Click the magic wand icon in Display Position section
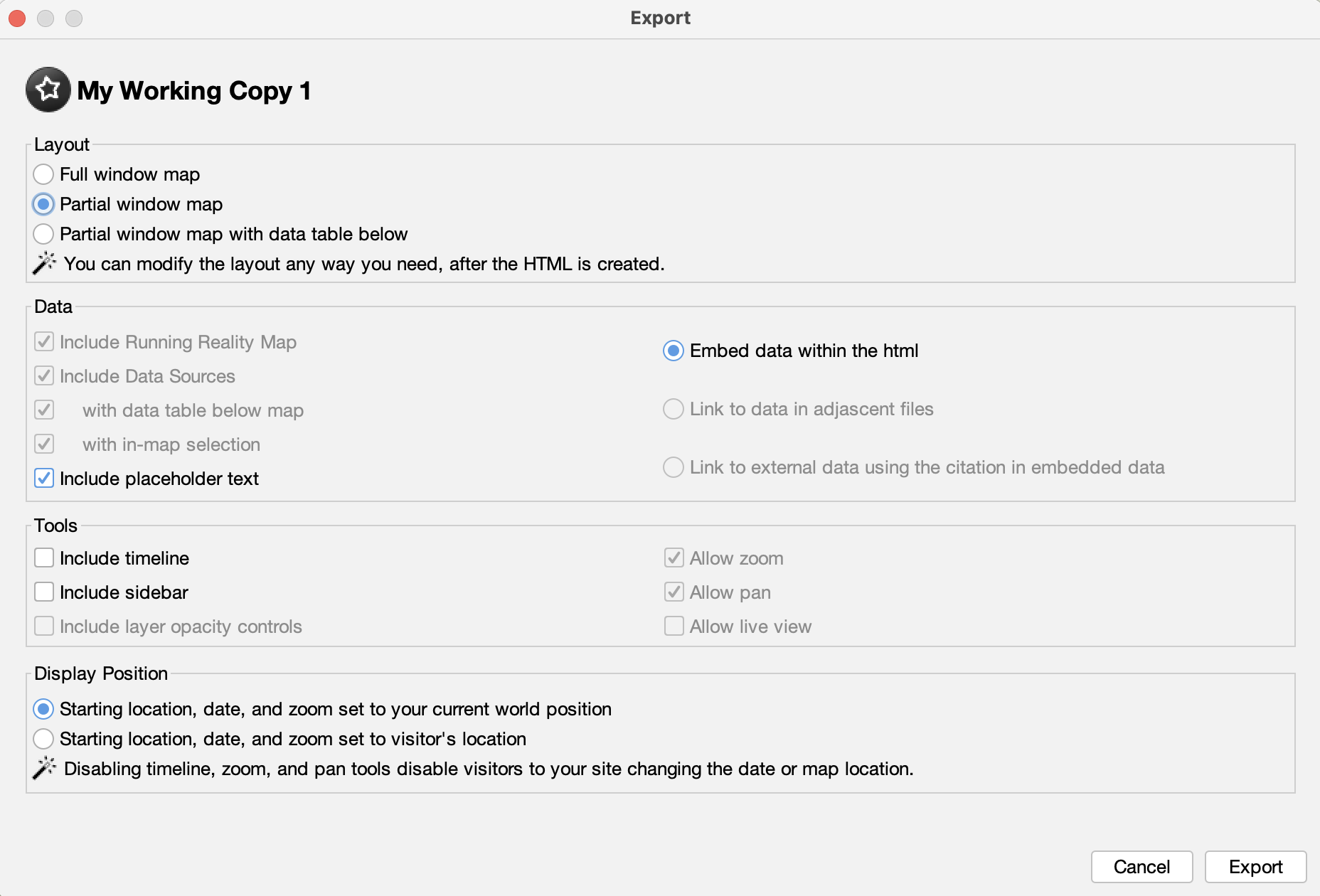This screenshot has width=1320, height=896. coord(45,767)
